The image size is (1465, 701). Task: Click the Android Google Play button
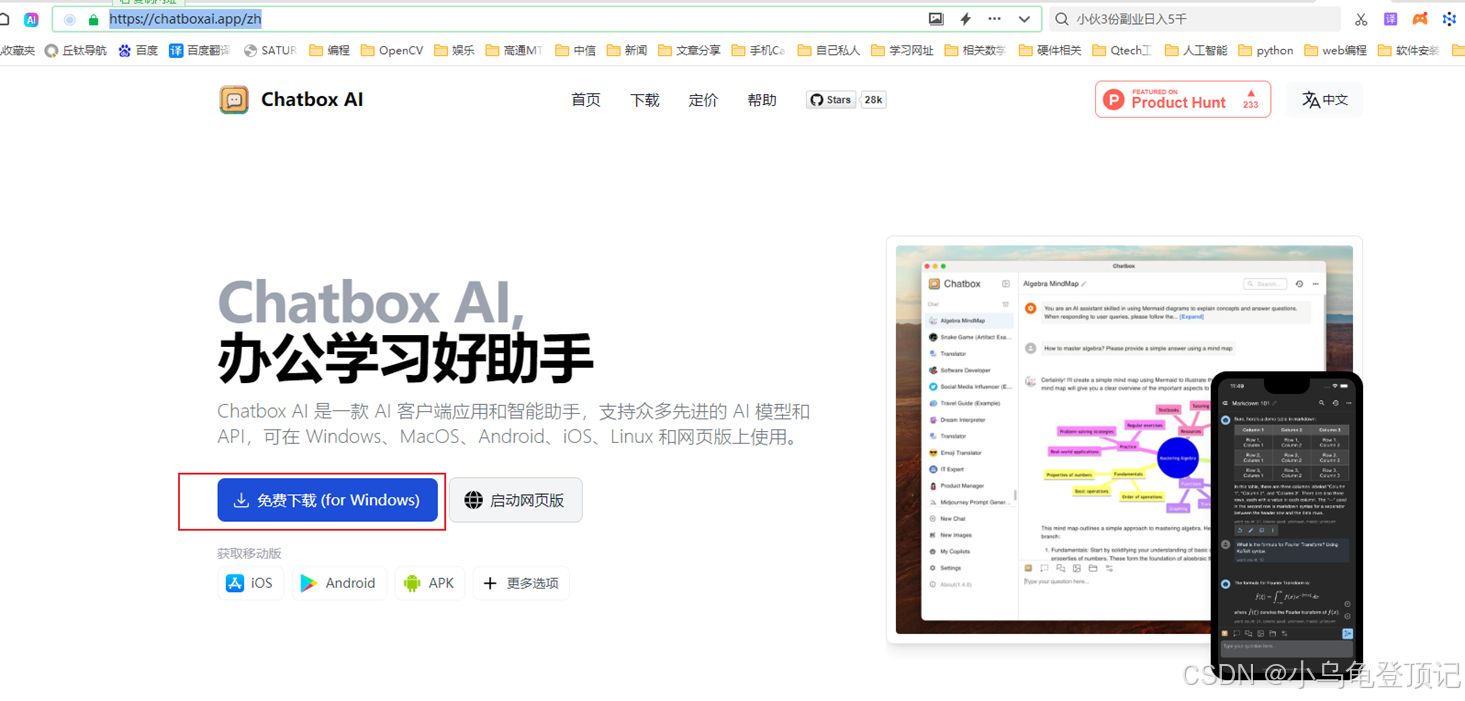coord(339,583)
